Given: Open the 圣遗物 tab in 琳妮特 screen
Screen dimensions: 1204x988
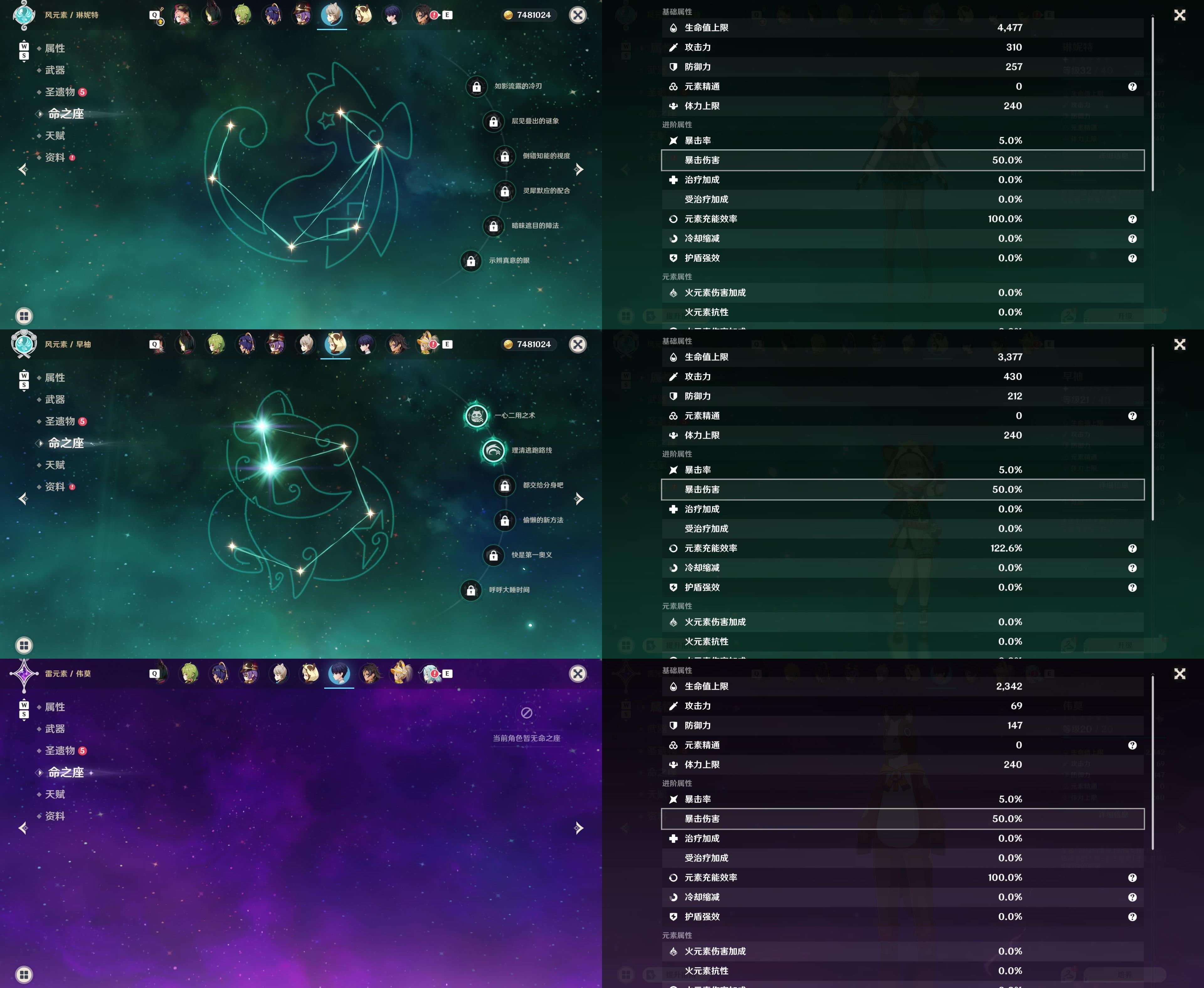Looking at the screenshot, I should (60, 92).
